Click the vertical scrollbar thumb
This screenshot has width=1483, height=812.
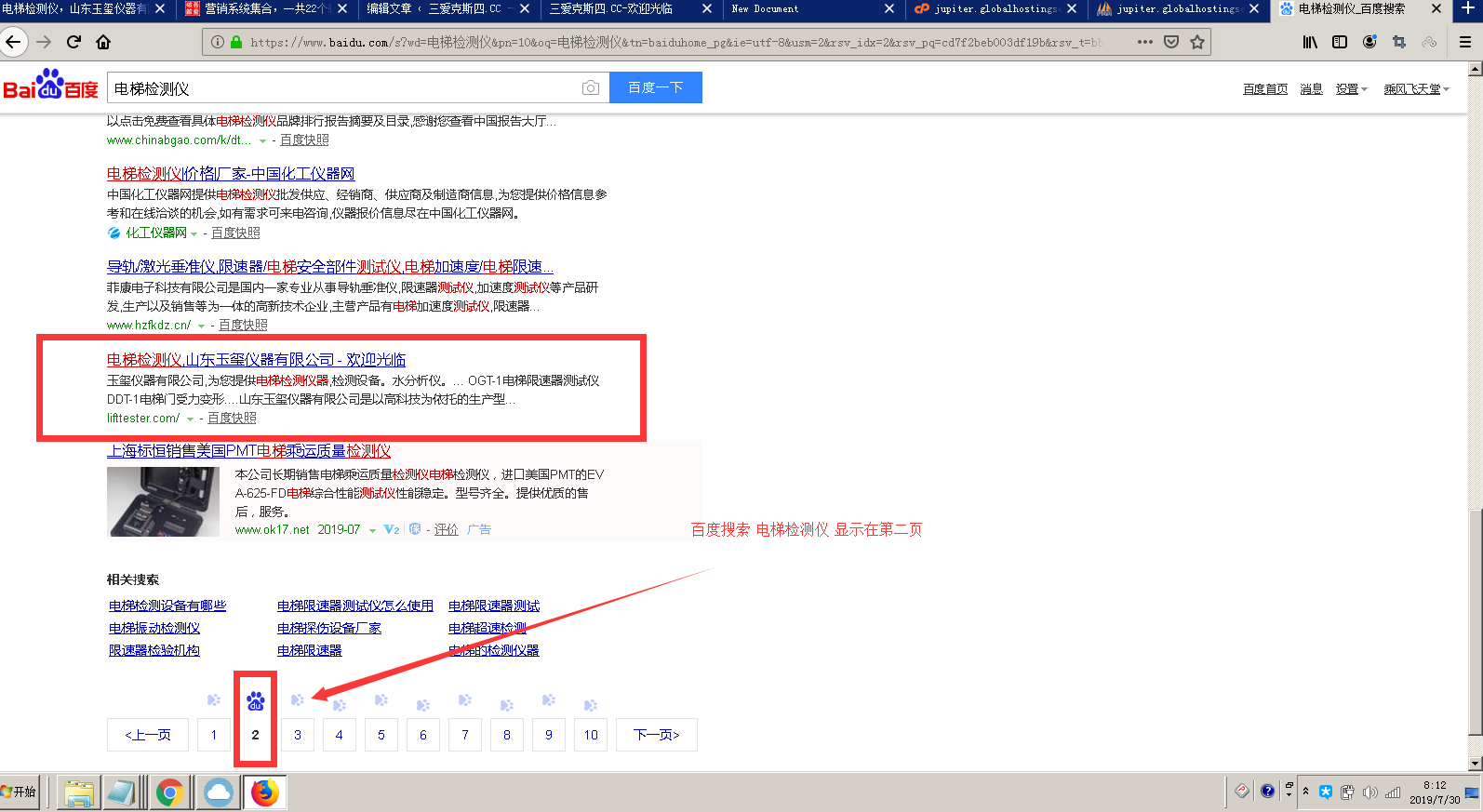click(1476, 623)
